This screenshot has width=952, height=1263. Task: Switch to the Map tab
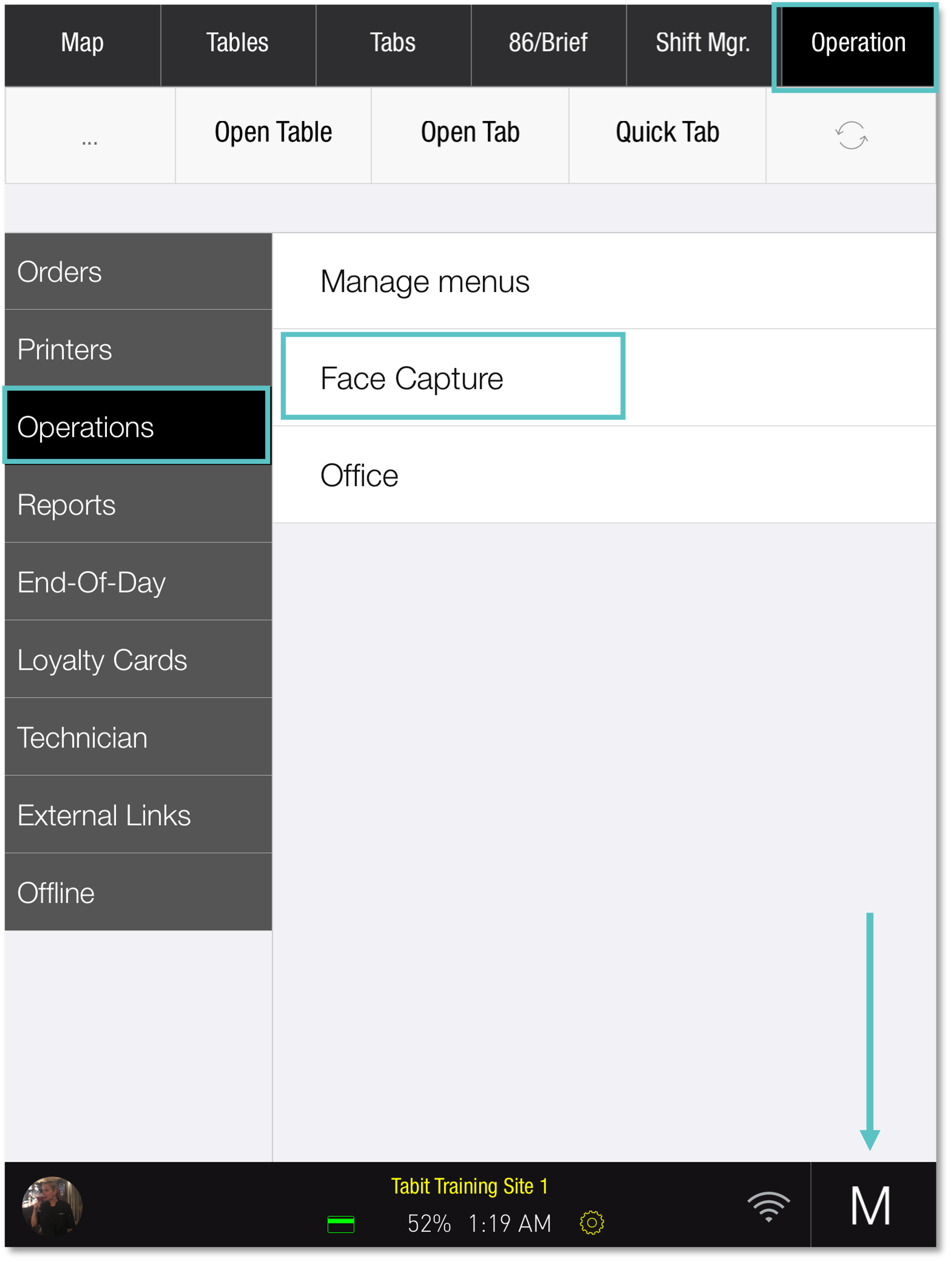pos(82,42)
